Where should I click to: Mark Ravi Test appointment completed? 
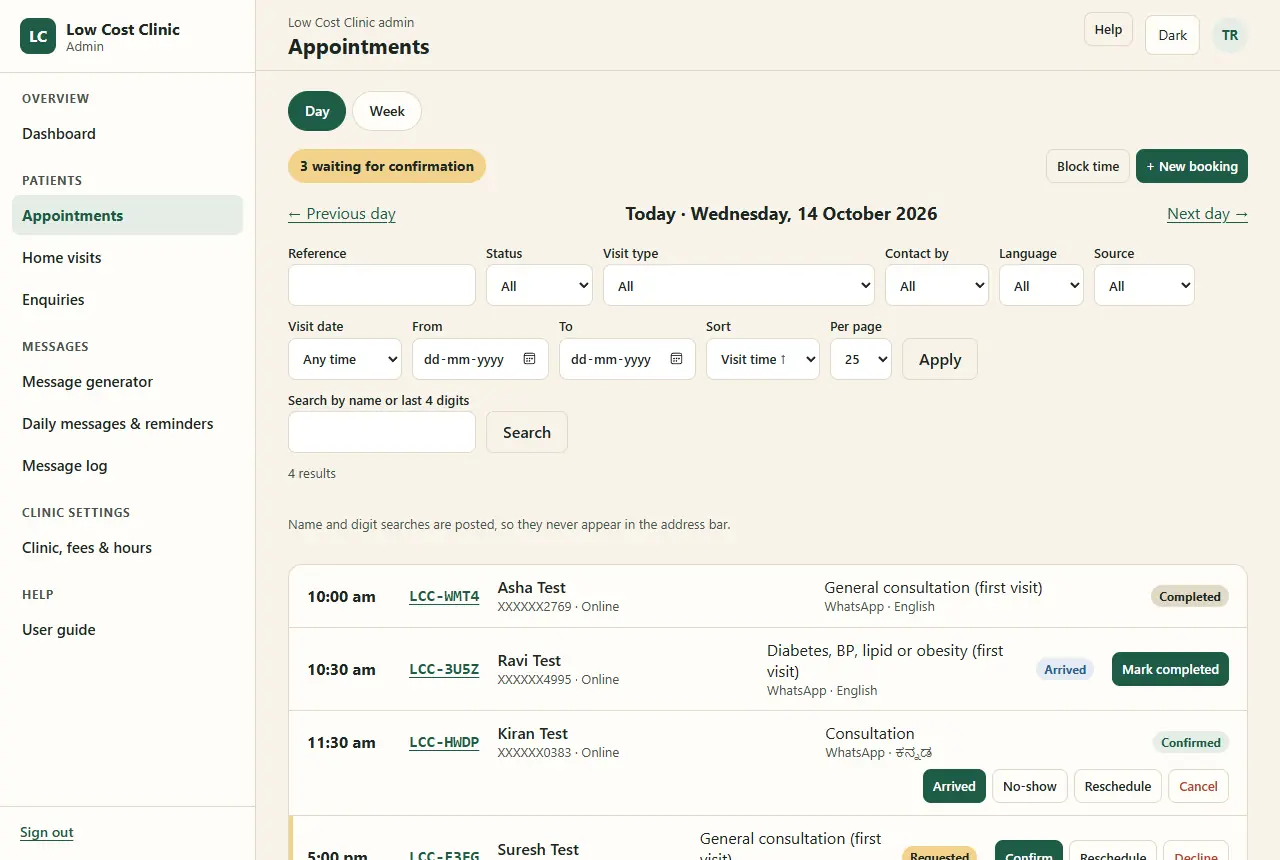pos(1170,669)
